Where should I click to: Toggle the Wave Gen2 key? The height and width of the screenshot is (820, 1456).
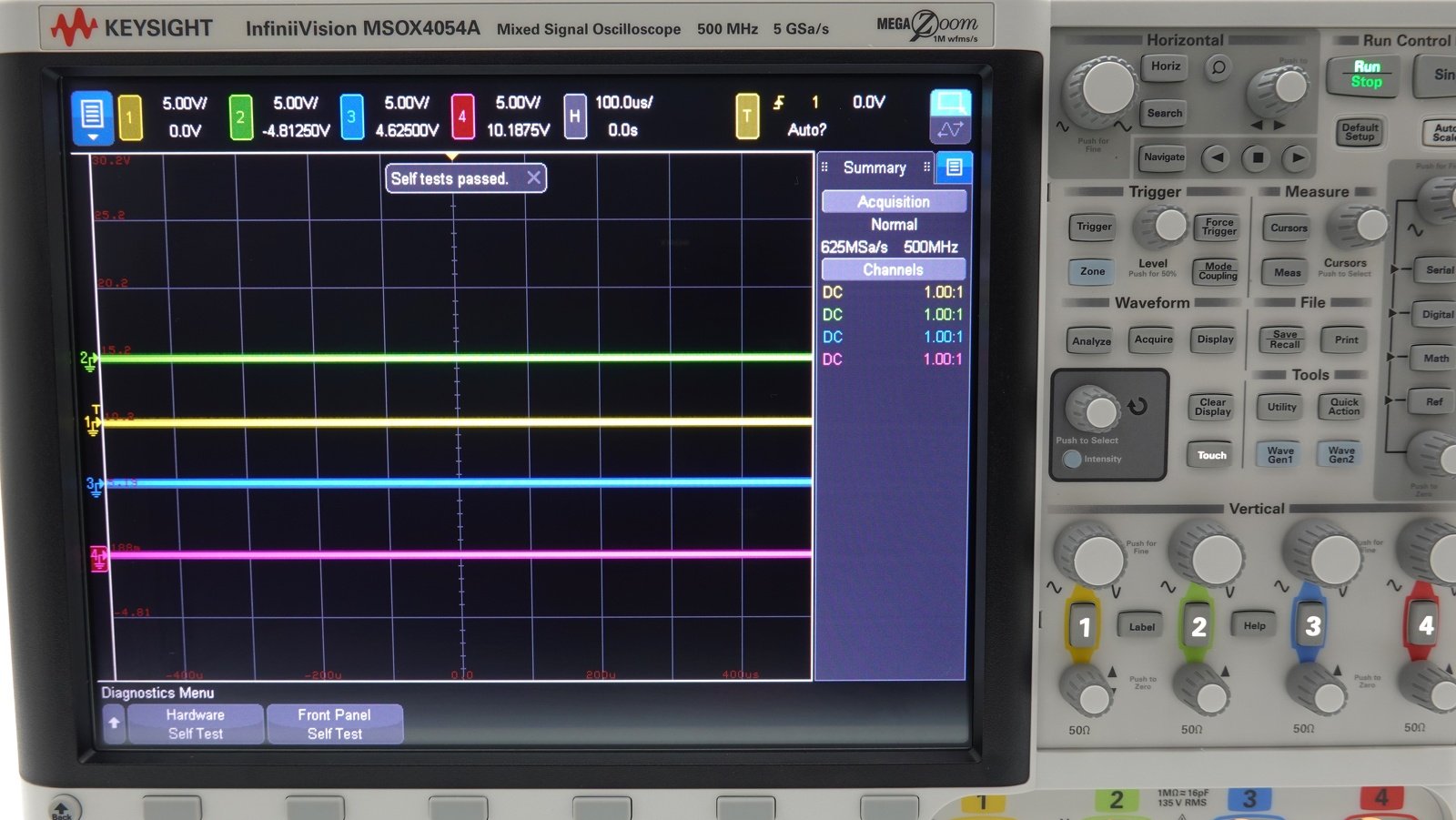pyautogui.click(x=1341, y=455)
